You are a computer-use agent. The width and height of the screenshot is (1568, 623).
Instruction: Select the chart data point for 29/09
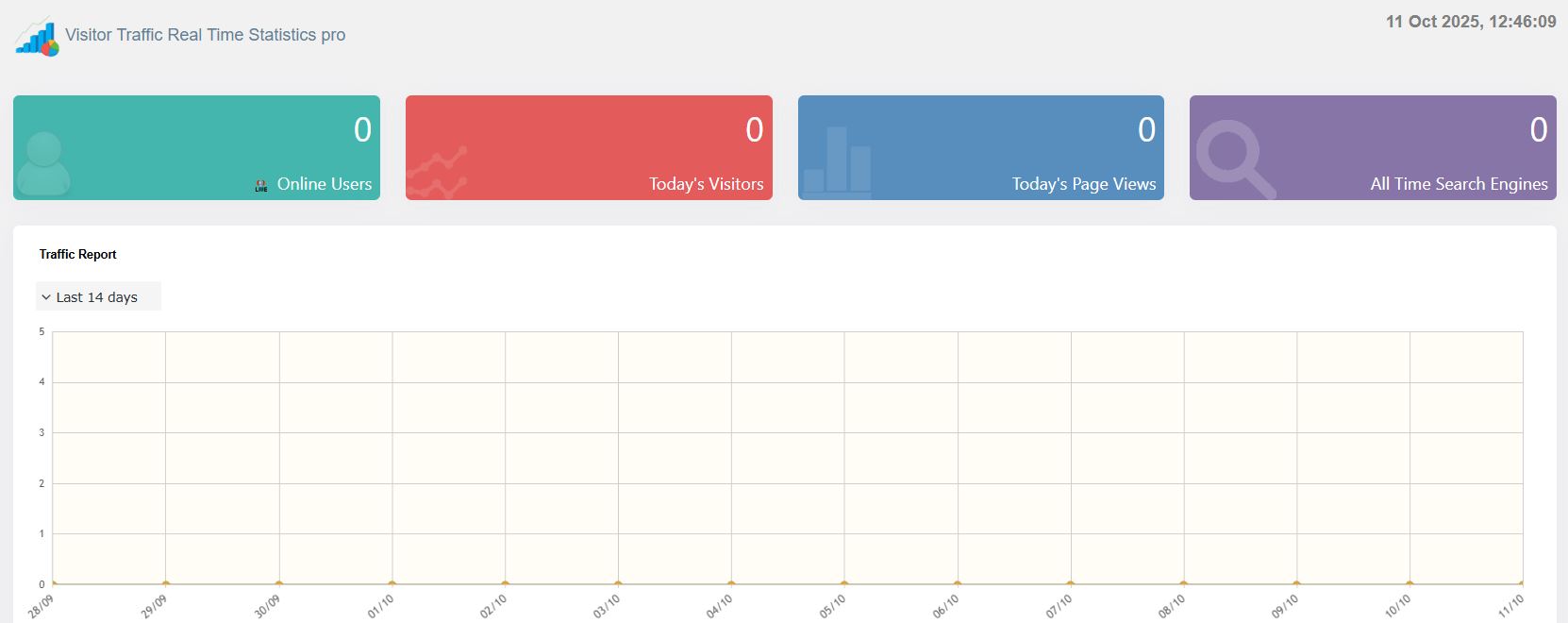tap(166, 583)
